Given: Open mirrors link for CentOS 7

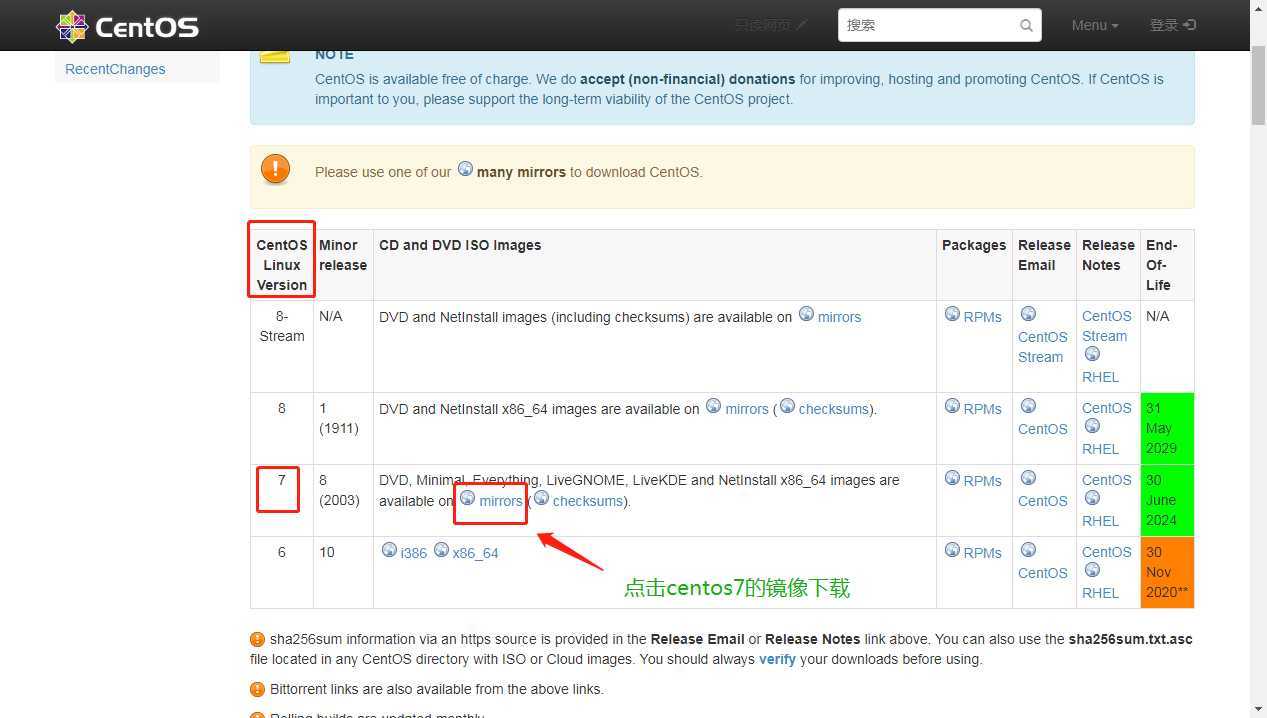Looking at the screenshot, I should (x=501, y=501).
